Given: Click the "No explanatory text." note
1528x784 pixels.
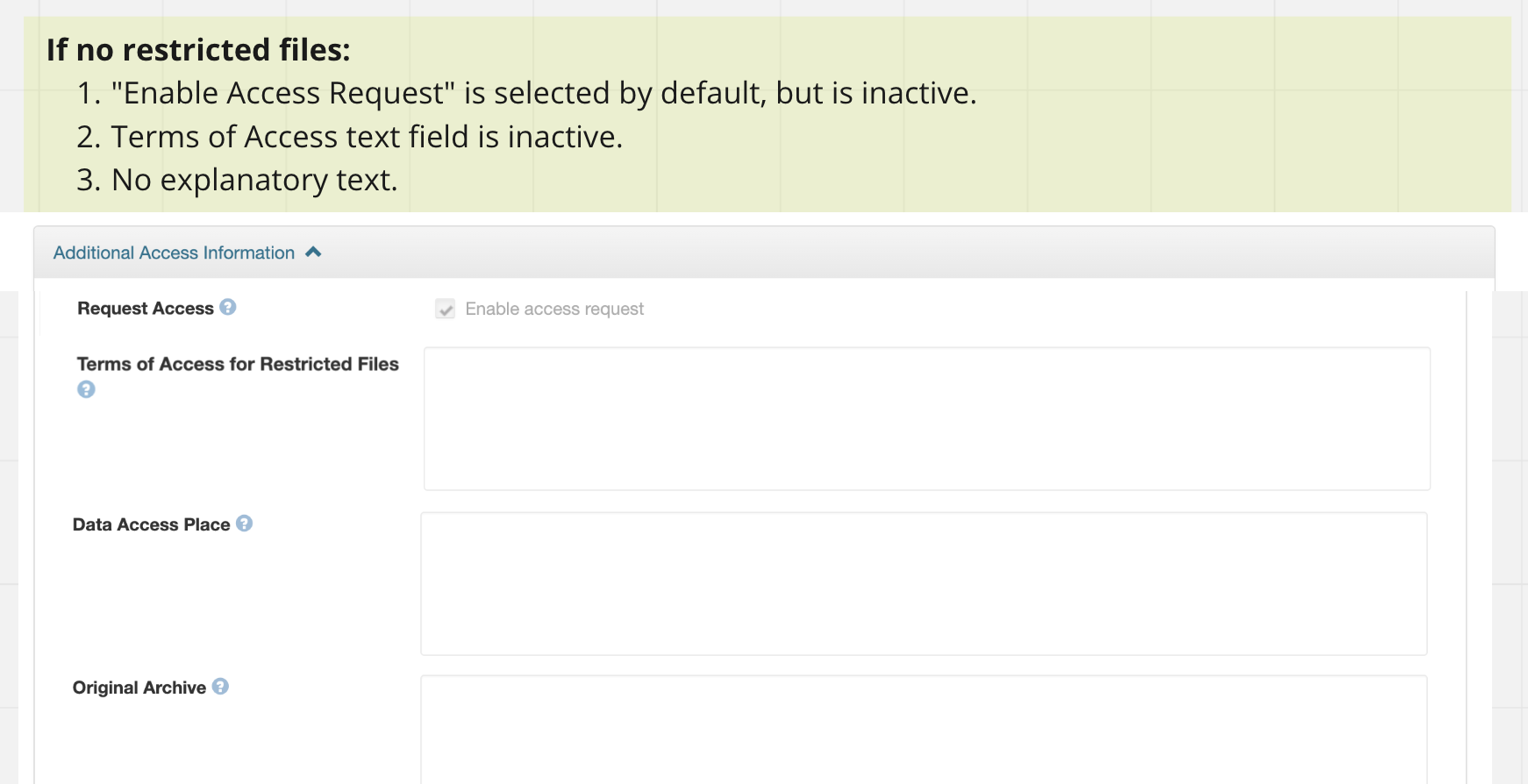Looking at the screenshot, I should coord(237,180).
